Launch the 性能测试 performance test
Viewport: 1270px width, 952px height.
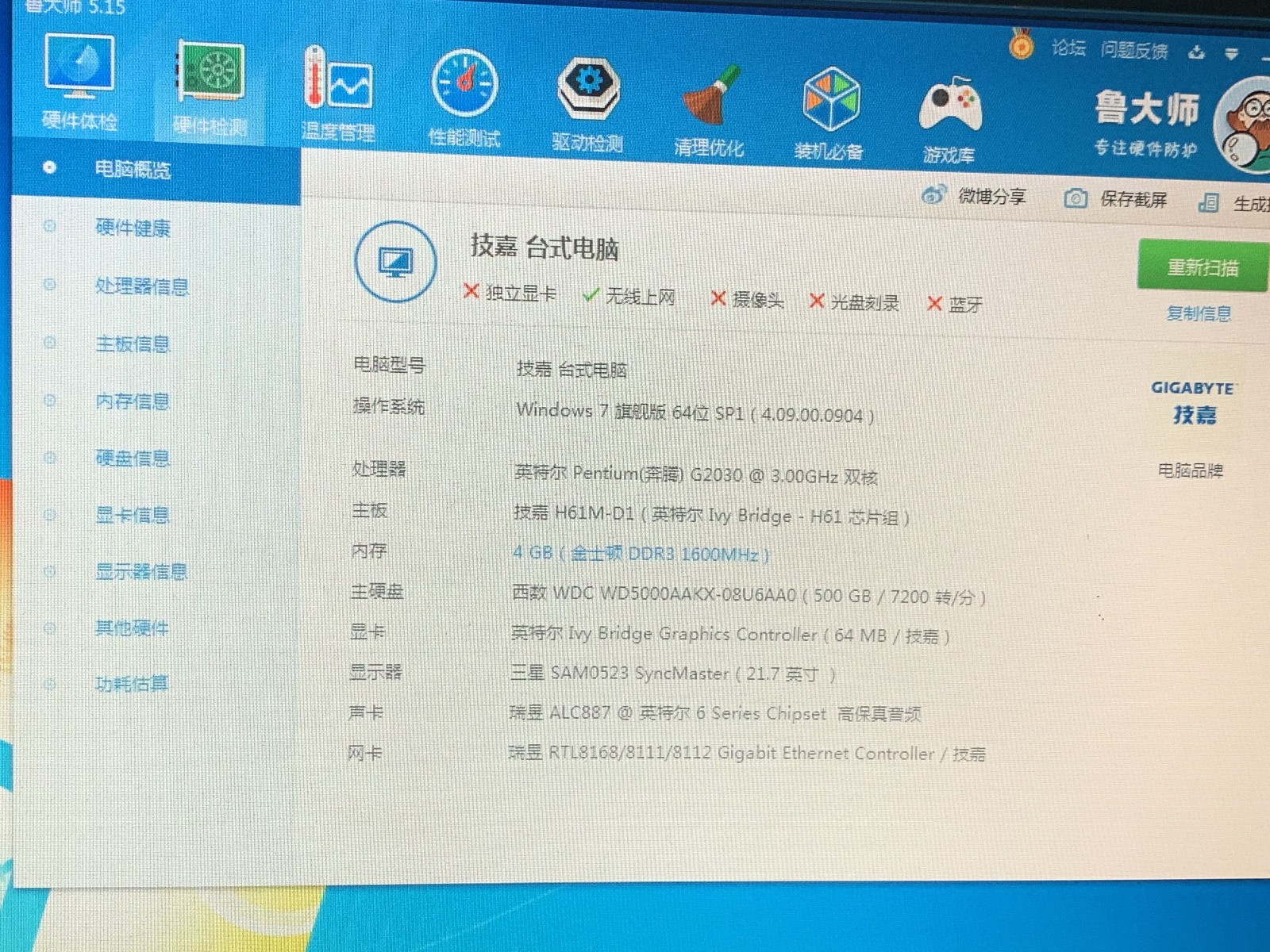(x=464, y=98)
